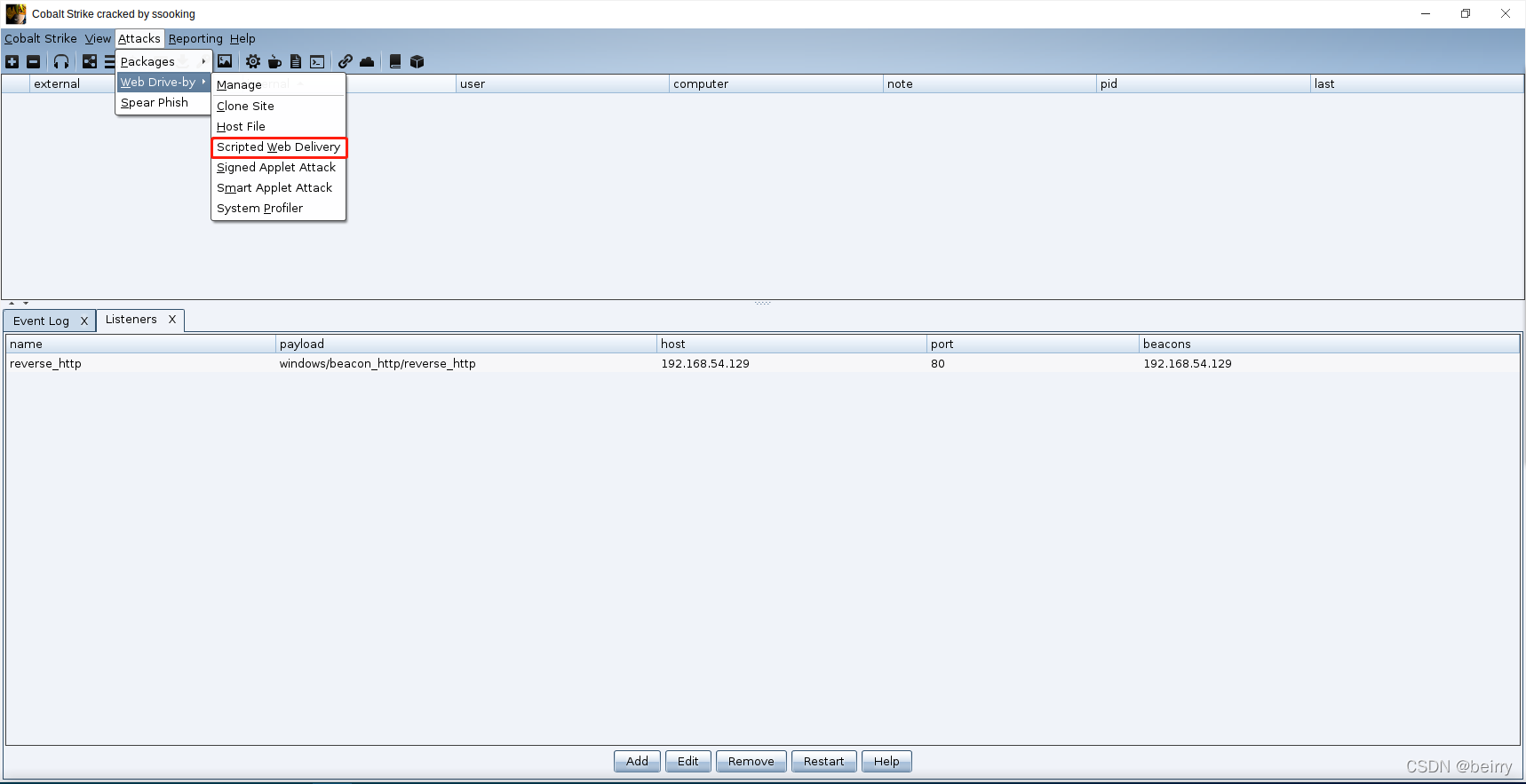
Task: Select the reverse_http listener name cell
Action: click(x=141, y=363)
